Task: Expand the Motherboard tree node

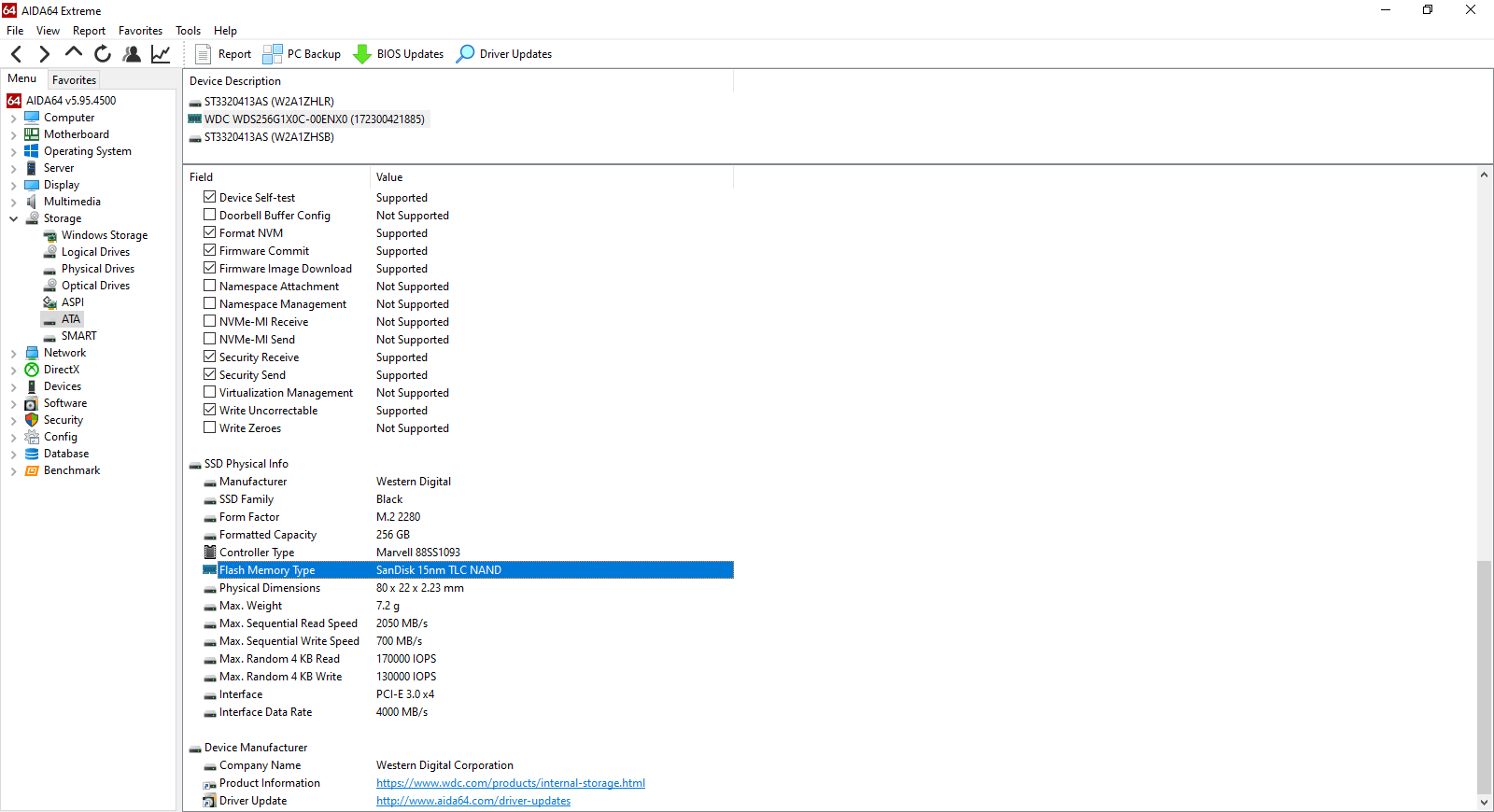Action: click(13, 135)
